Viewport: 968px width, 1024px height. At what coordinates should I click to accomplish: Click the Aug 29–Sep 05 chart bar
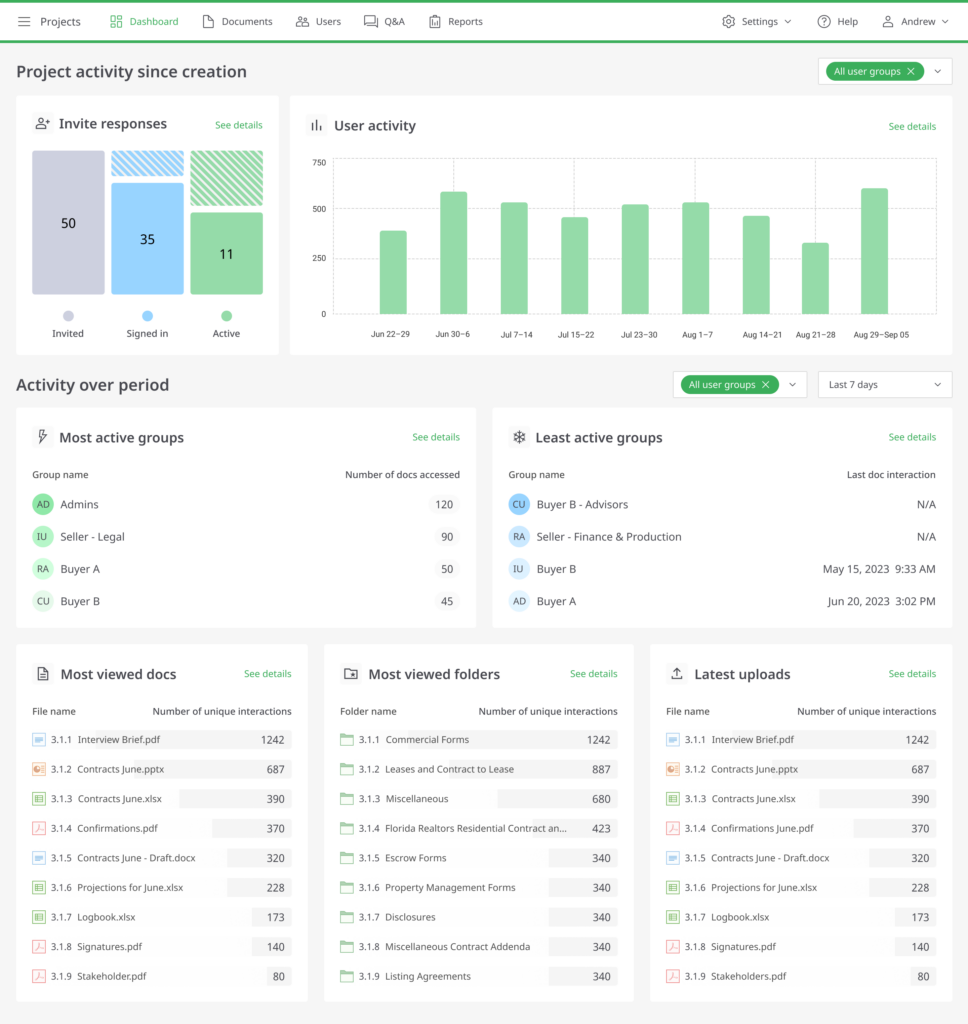click(874, 251)
